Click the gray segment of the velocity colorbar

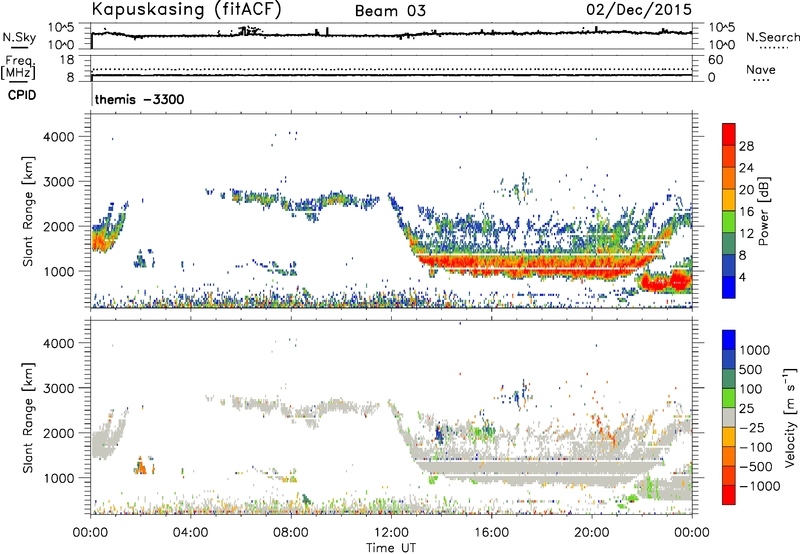click(729, 417)
